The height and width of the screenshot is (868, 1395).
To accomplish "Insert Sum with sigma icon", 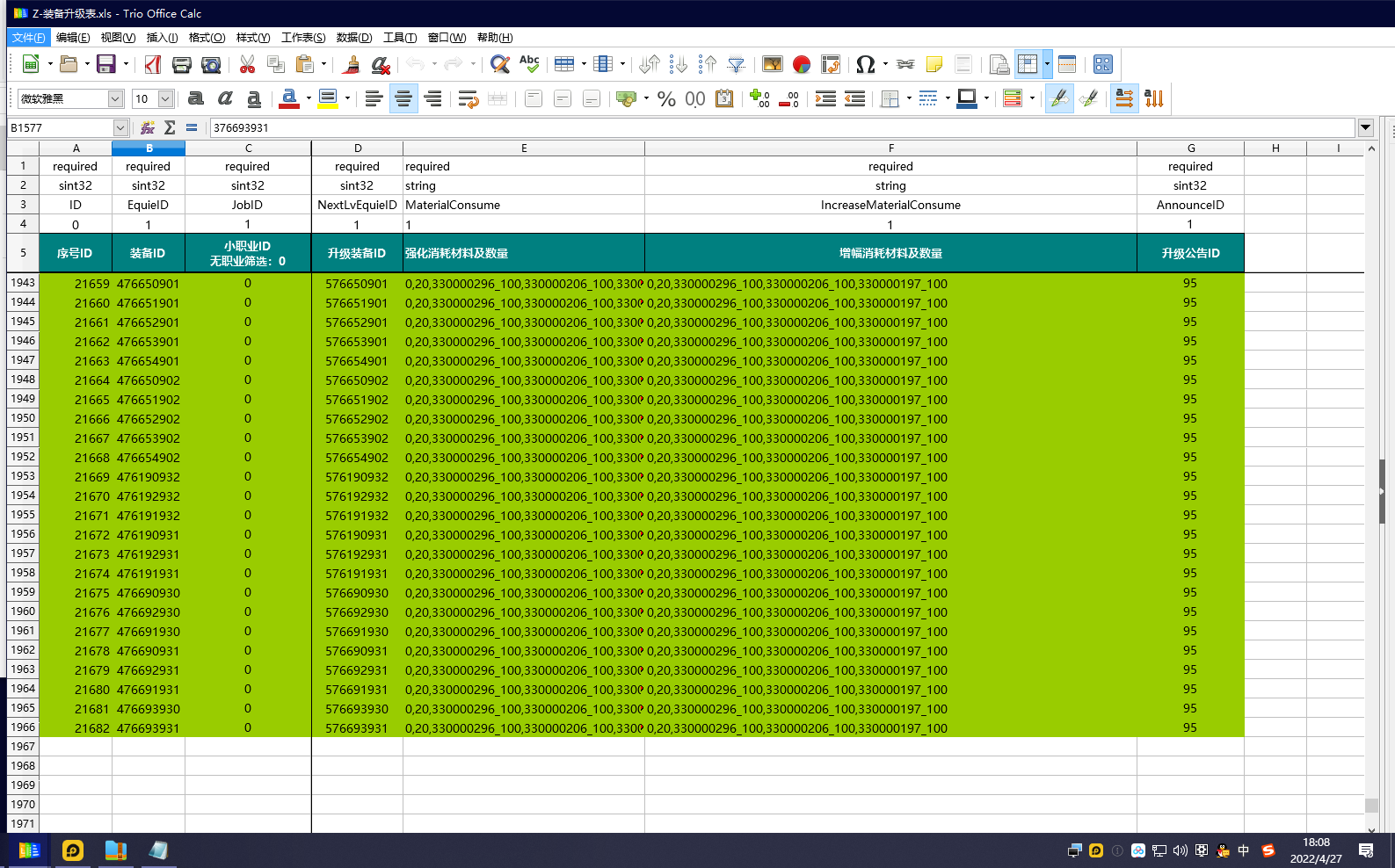I will [x=170, y=127].
